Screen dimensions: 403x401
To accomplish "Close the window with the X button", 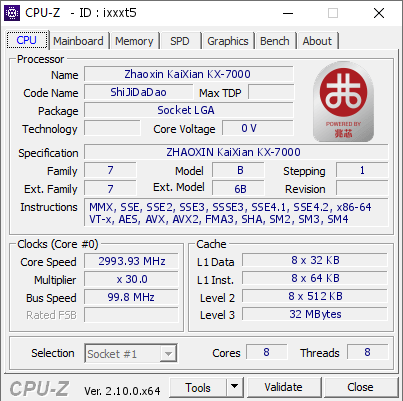I will click(379, 13).
